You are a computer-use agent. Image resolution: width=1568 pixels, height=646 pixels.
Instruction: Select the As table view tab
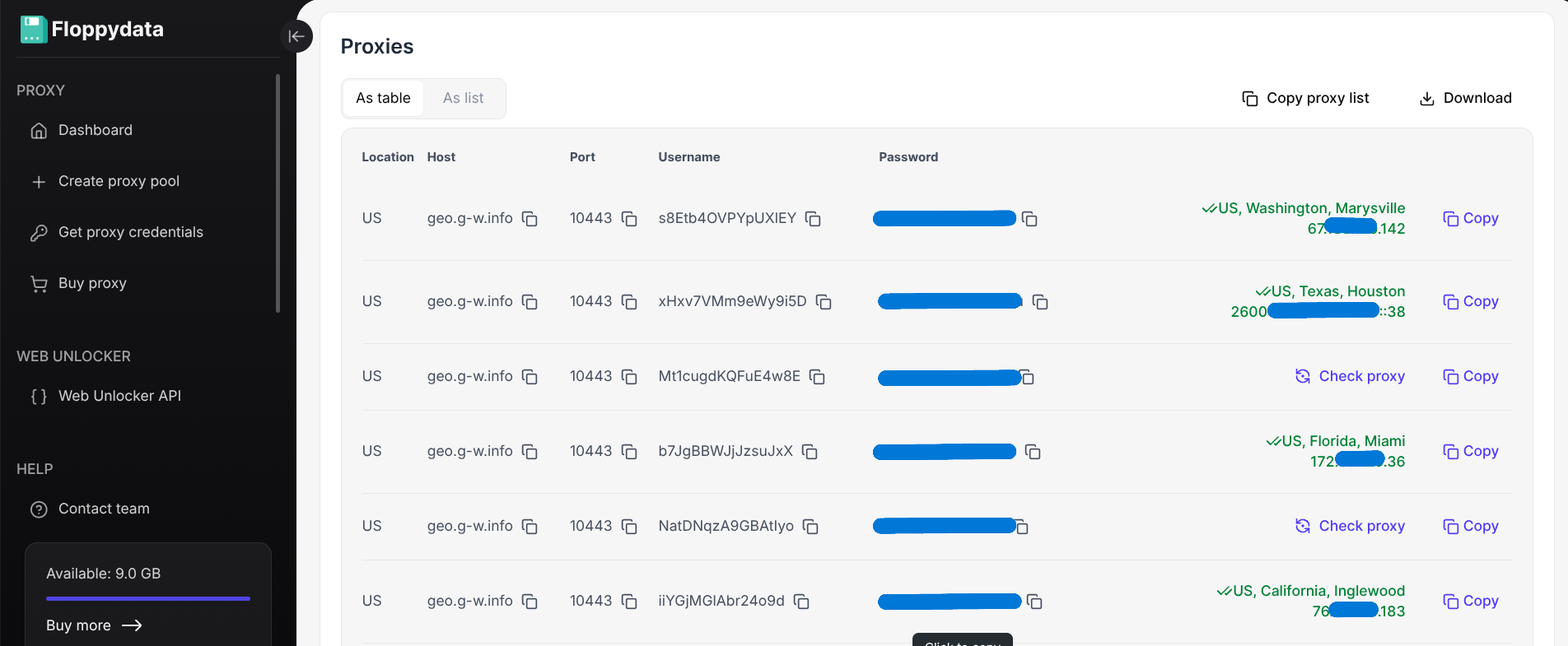383,98
